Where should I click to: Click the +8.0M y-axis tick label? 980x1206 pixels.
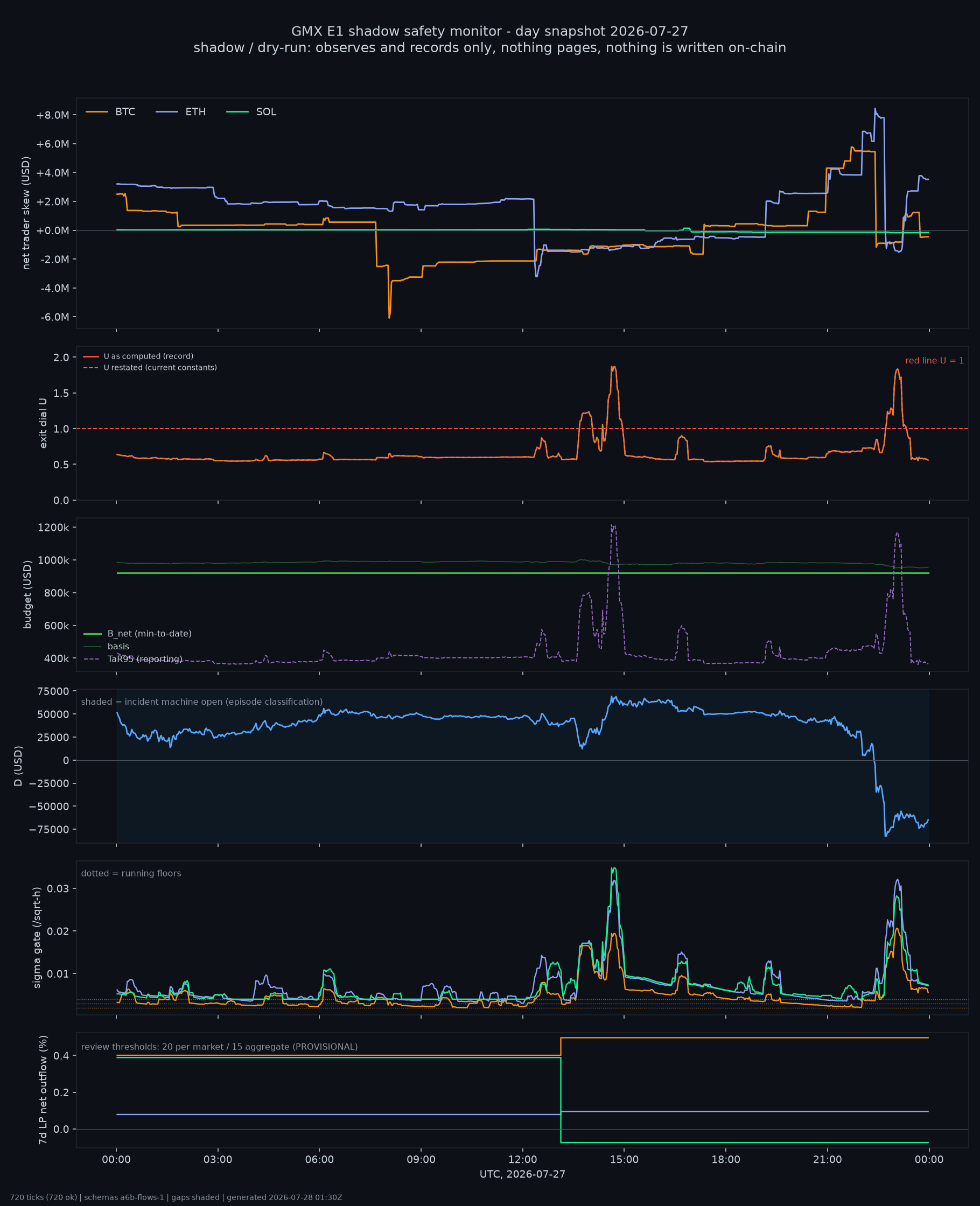(53, 115)
